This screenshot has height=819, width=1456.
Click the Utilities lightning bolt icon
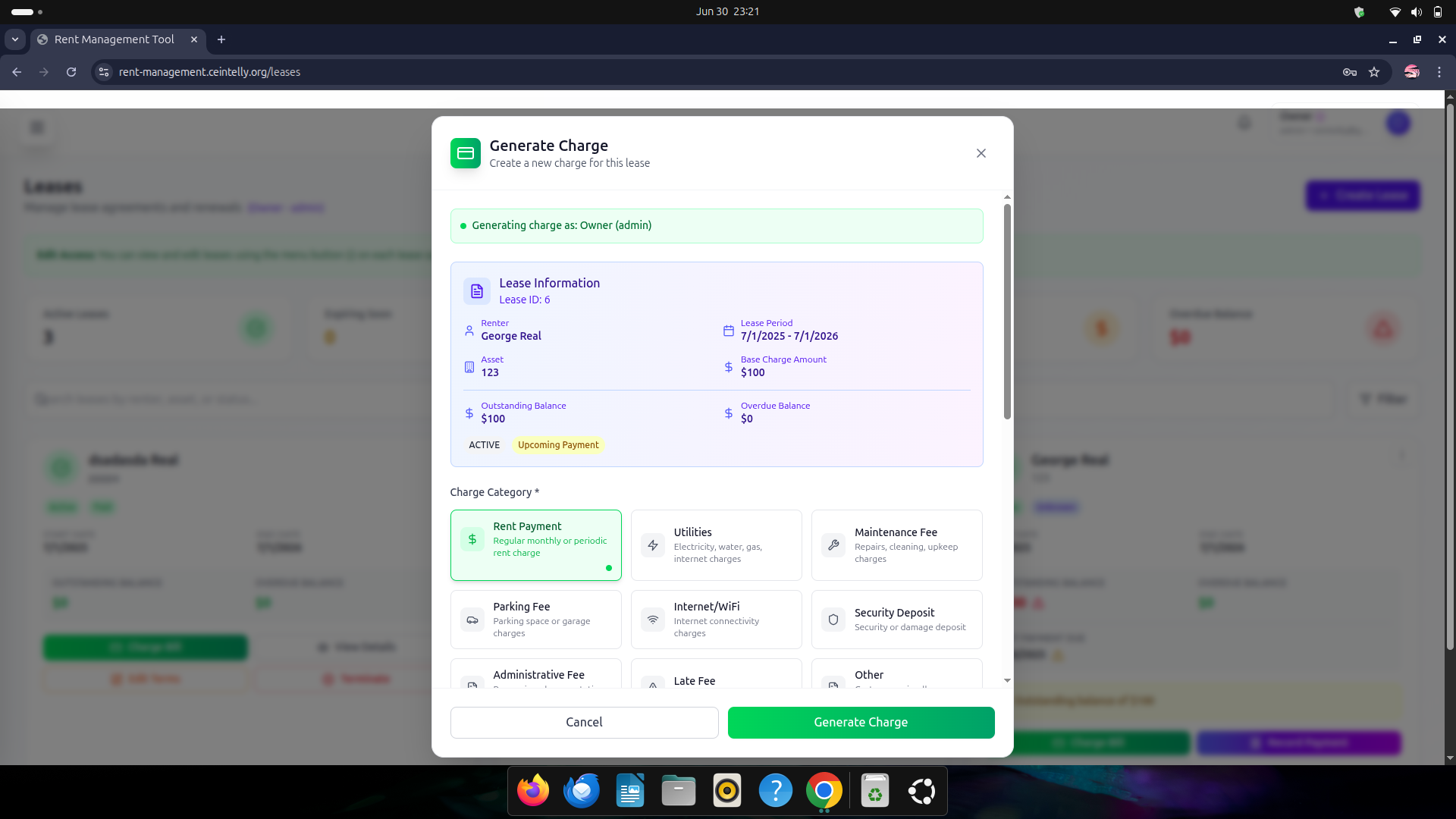click(x=652, y=545)
